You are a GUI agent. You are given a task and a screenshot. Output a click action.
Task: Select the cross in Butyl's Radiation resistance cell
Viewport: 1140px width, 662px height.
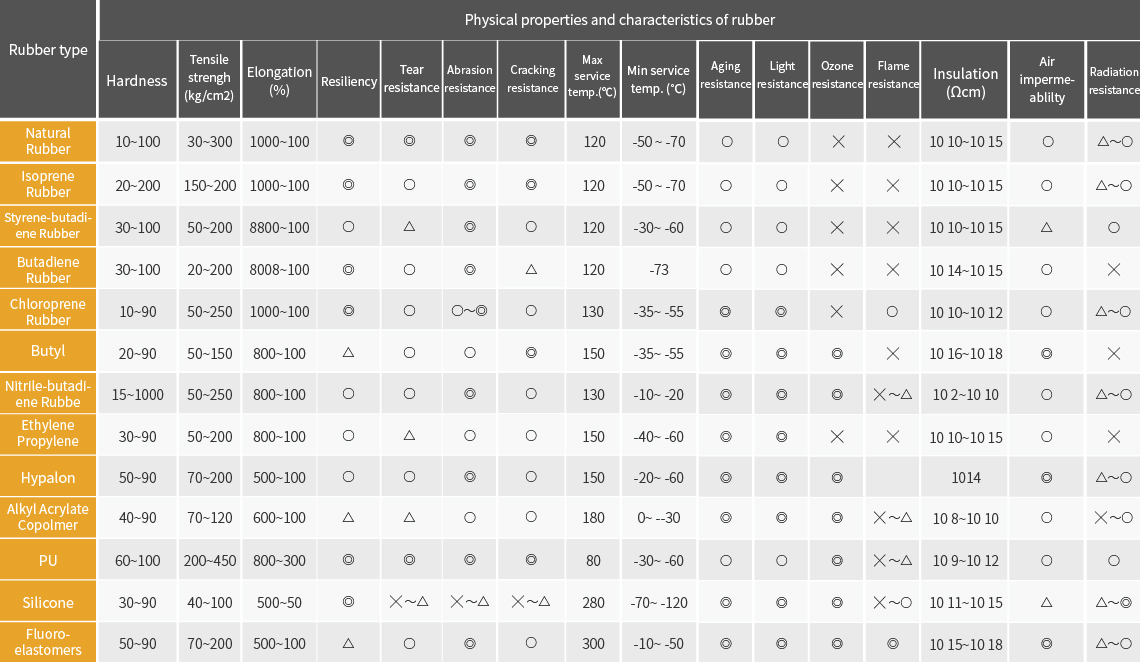[x=1114, y=353]
